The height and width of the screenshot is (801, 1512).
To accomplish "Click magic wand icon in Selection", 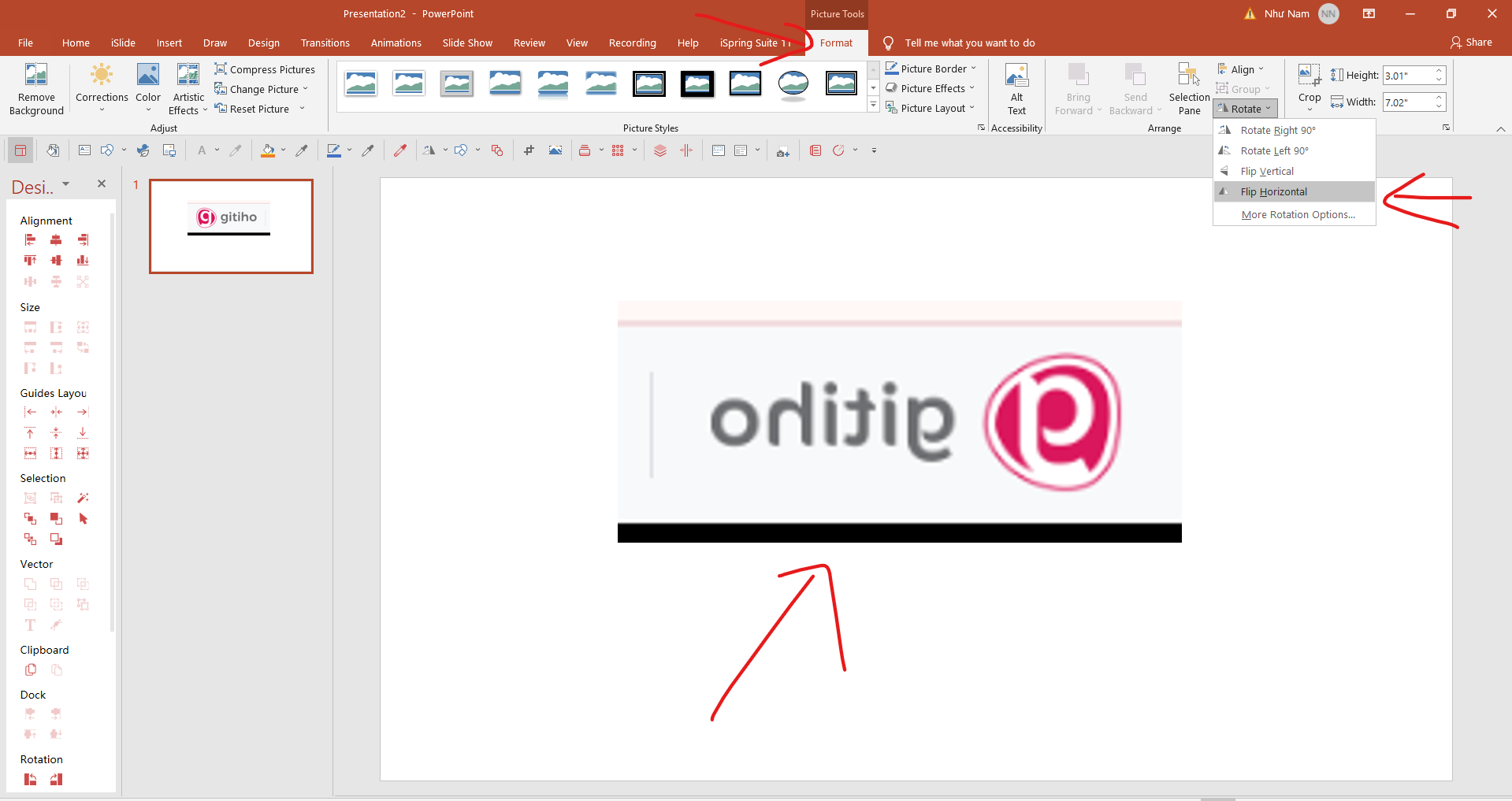I will tap(83, 498).
